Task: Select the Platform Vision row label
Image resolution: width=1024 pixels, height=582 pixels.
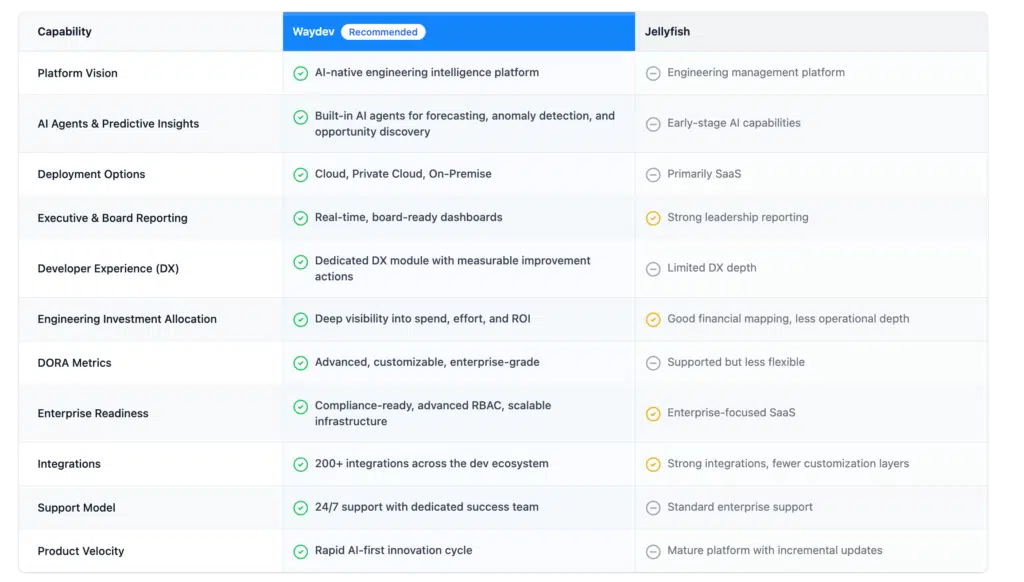Action: (77, 73)
